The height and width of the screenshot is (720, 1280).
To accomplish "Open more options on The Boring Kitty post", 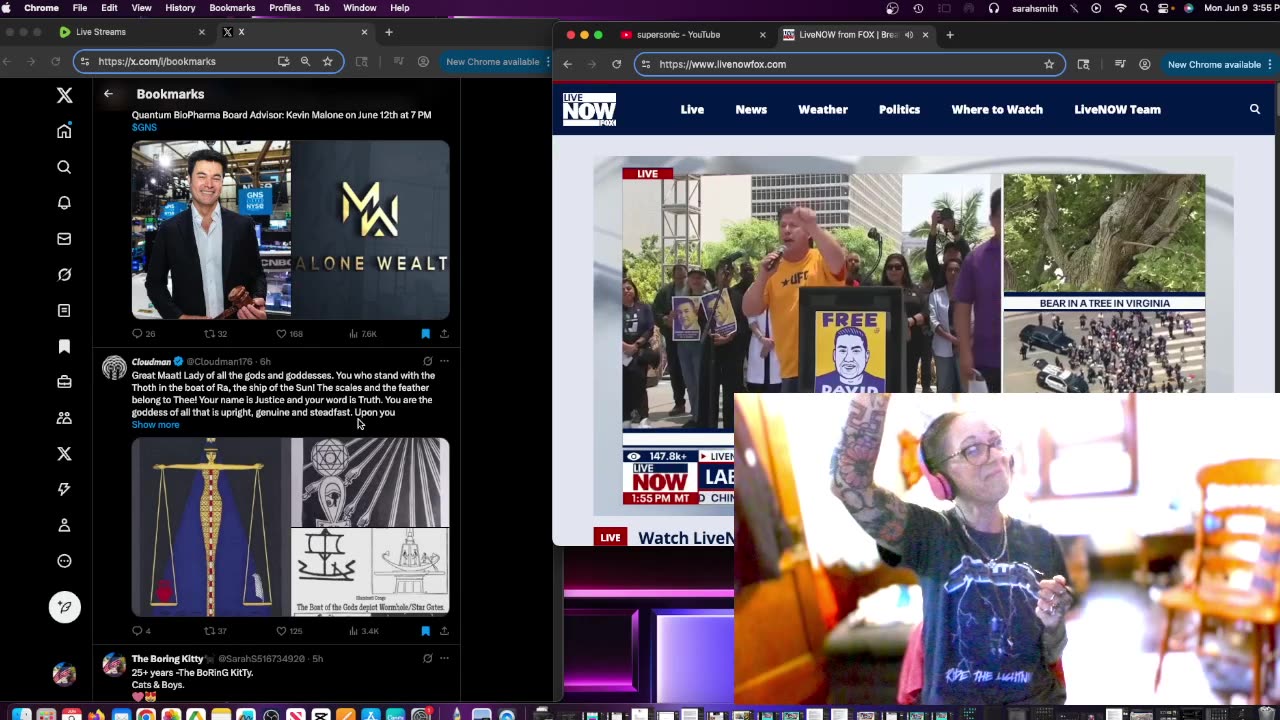I will pyautogui.click(x=444, y=658).
